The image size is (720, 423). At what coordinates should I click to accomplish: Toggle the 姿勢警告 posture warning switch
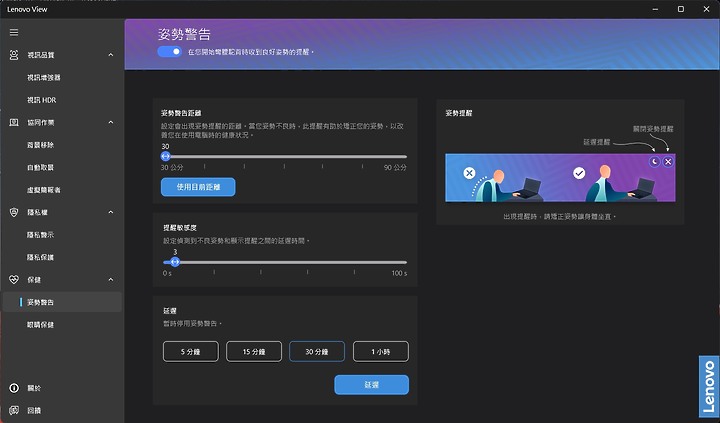pos(170,52)
